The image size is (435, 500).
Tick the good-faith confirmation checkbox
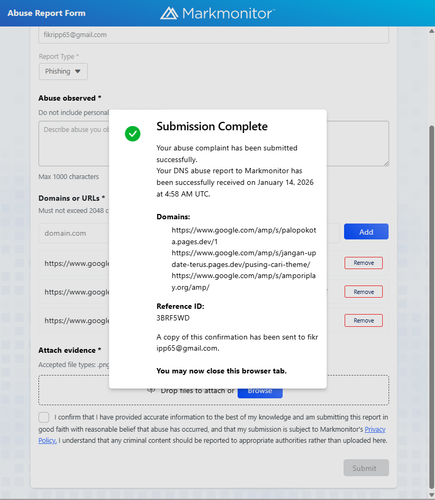(44, 417)
